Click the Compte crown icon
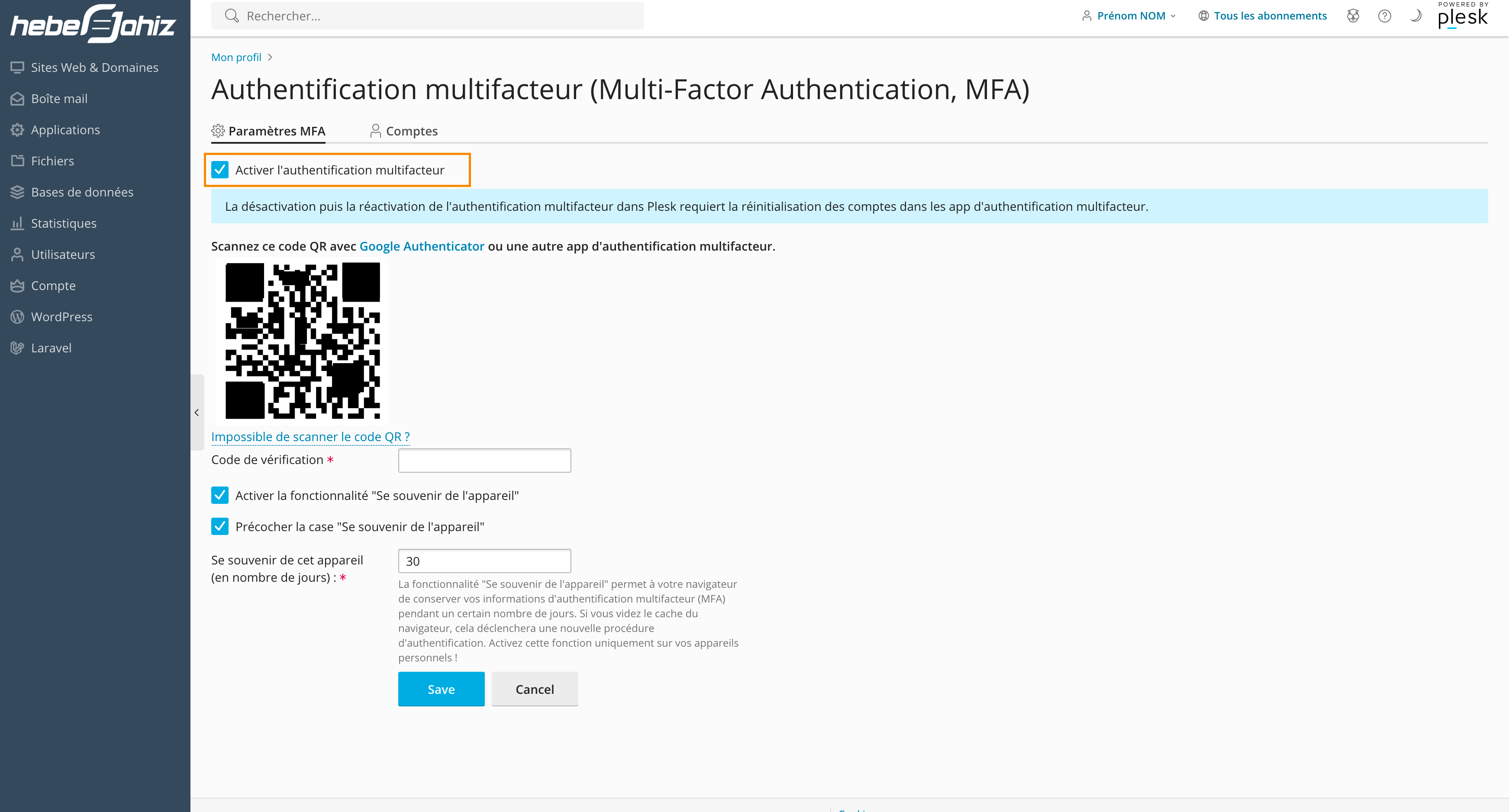 coord(17,285)
